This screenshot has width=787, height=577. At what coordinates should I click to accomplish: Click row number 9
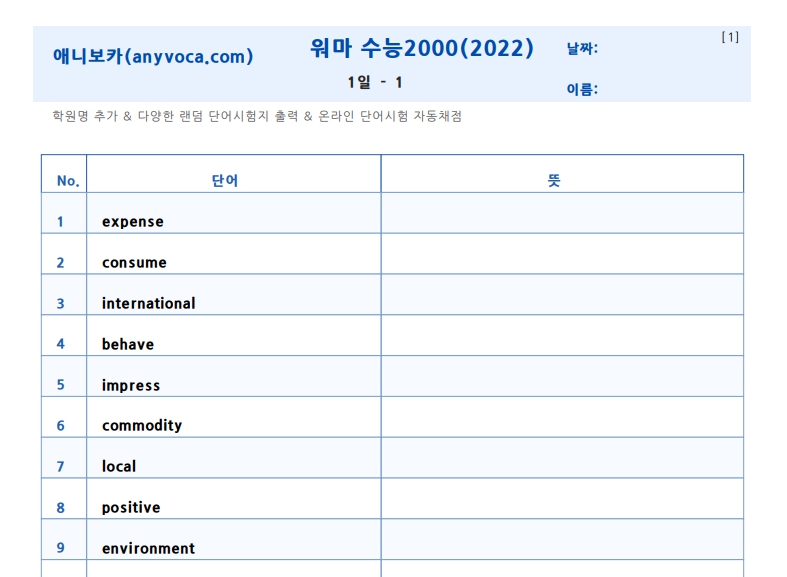click(x=60, y=548)
